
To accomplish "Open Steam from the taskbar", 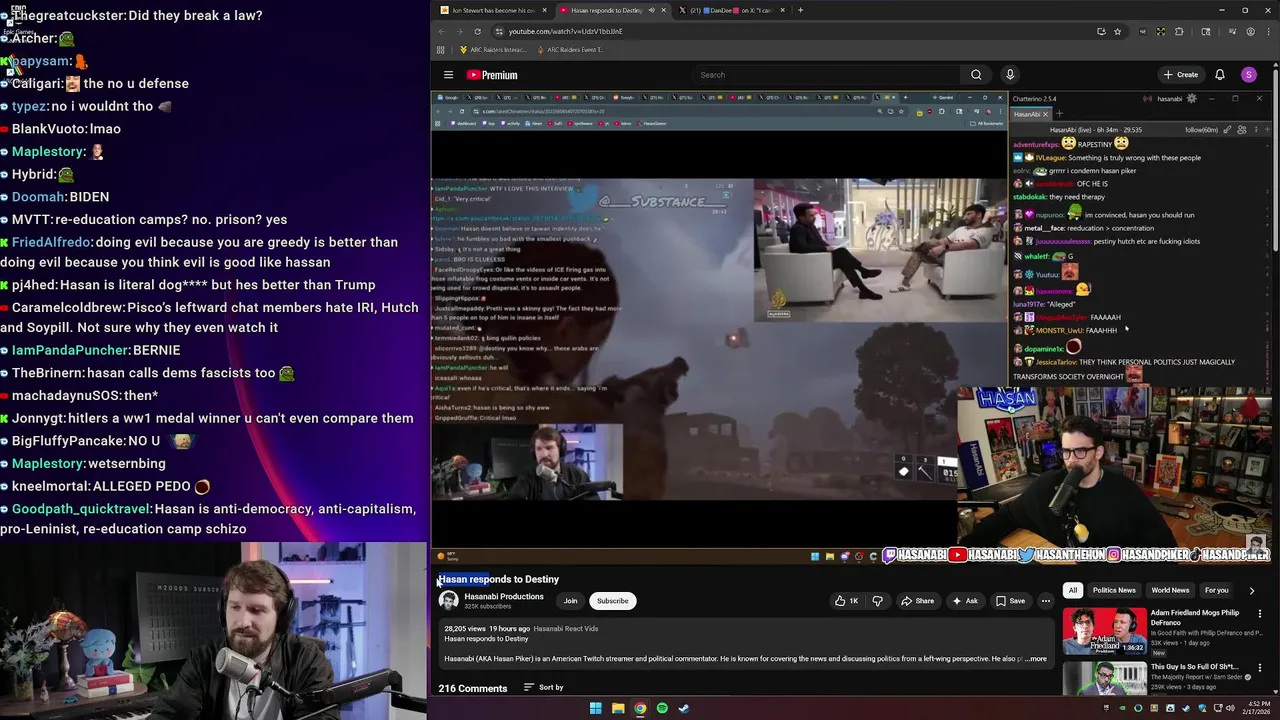I will [684, 708].
